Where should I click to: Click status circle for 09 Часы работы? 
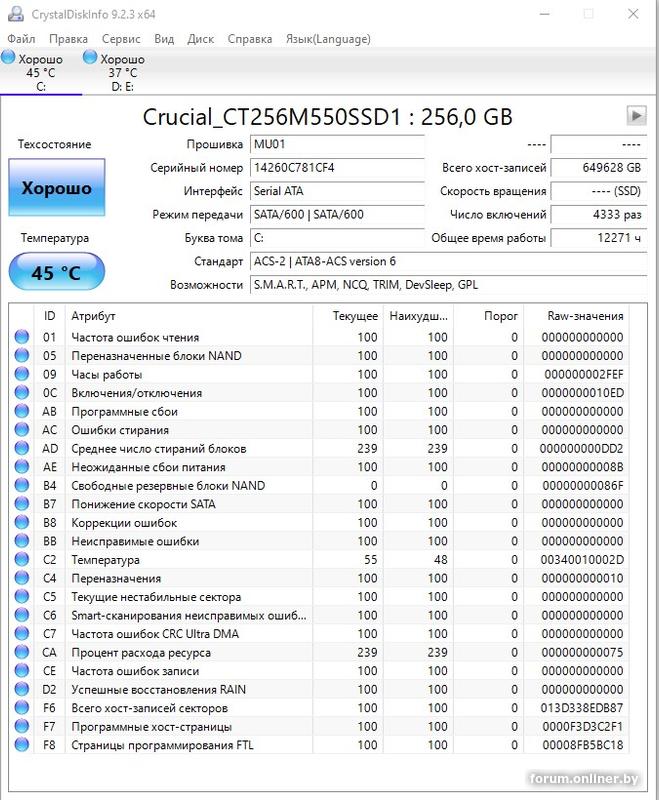[22, 374]
